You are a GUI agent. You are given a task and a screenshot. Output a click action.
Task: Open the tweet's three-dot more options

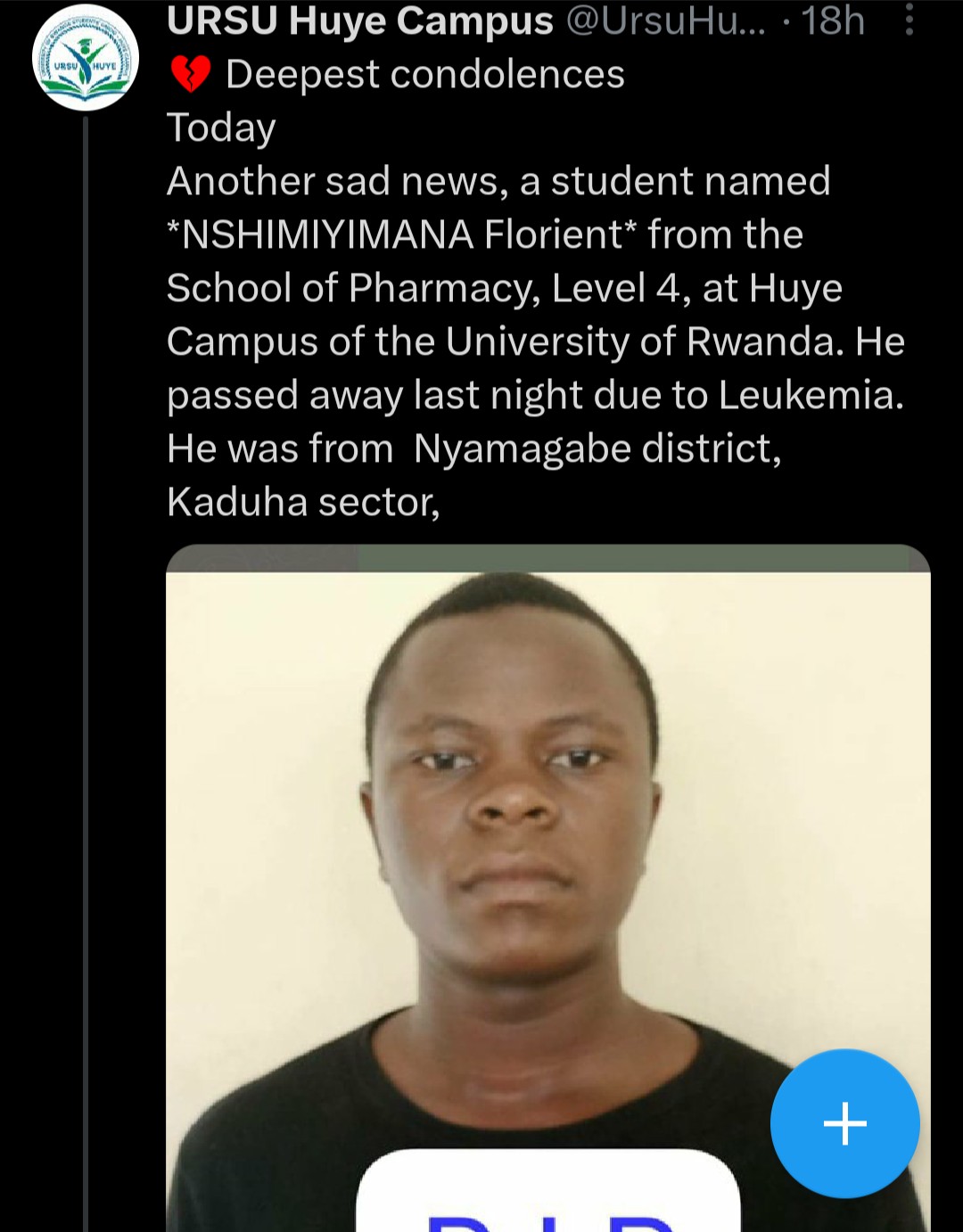coord(909,20)
